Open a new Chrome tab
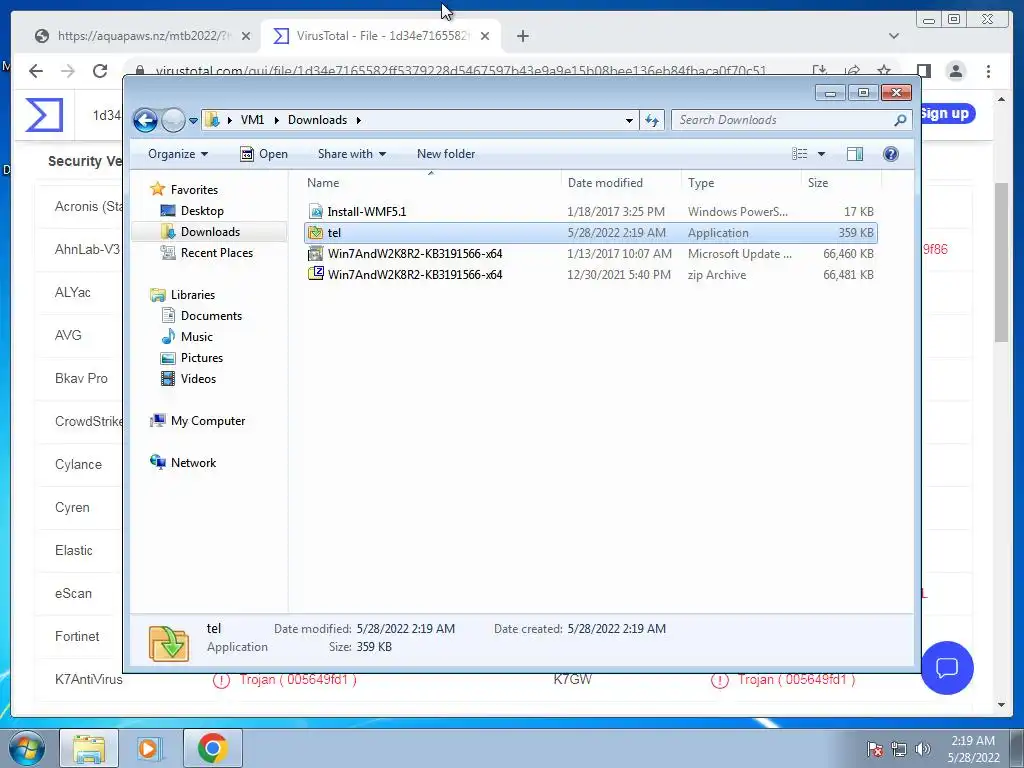The image size is (1024, 768). [522, 36]
